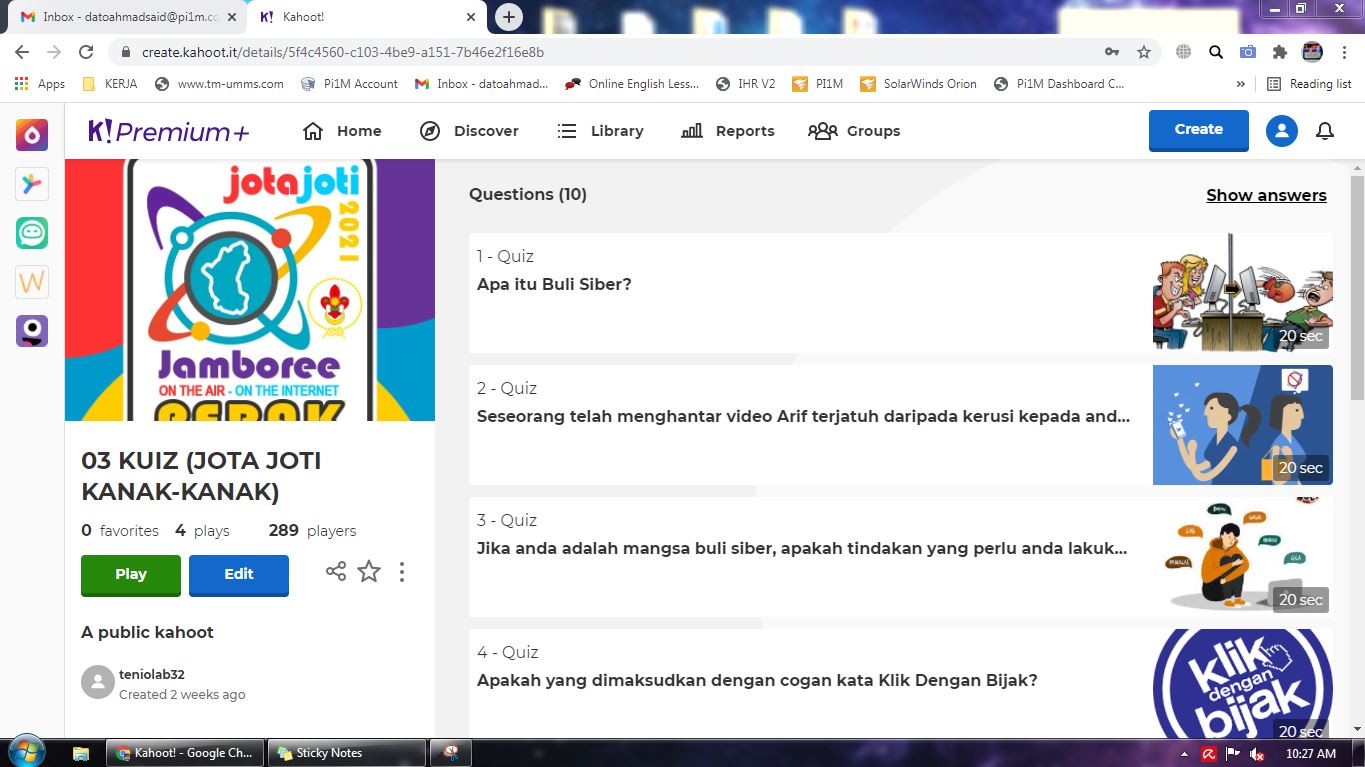
Task: Open Chrome extensions puzzle icon
Action: [x=1279, y=52]
